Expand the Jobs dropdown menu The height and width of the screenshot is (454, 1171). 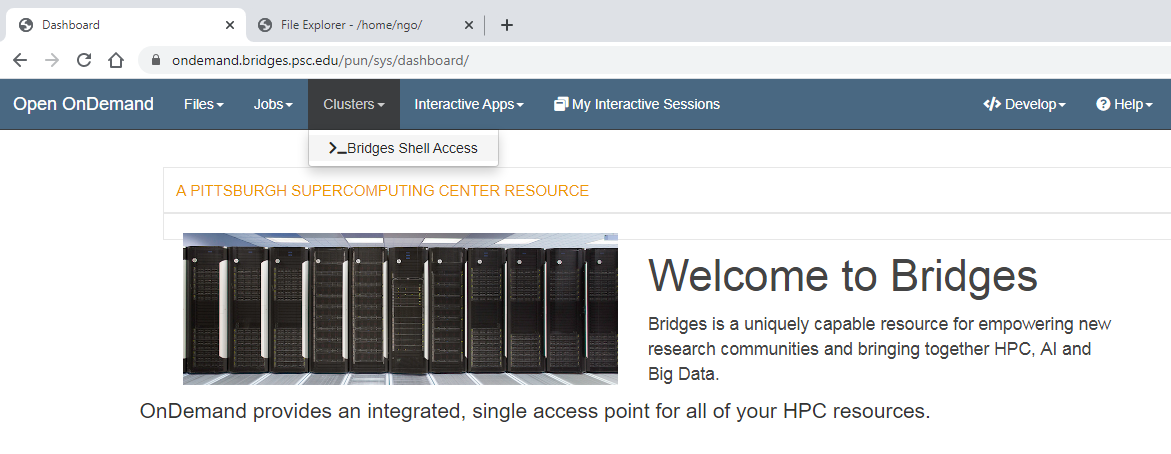(x=273, y=104)
